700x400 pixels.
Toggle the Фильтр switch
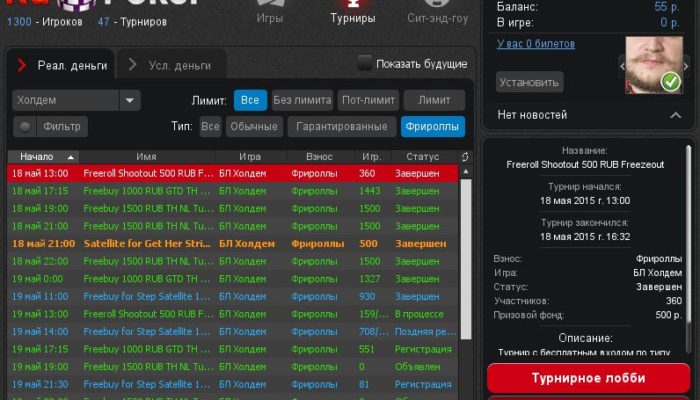(26, 127)
